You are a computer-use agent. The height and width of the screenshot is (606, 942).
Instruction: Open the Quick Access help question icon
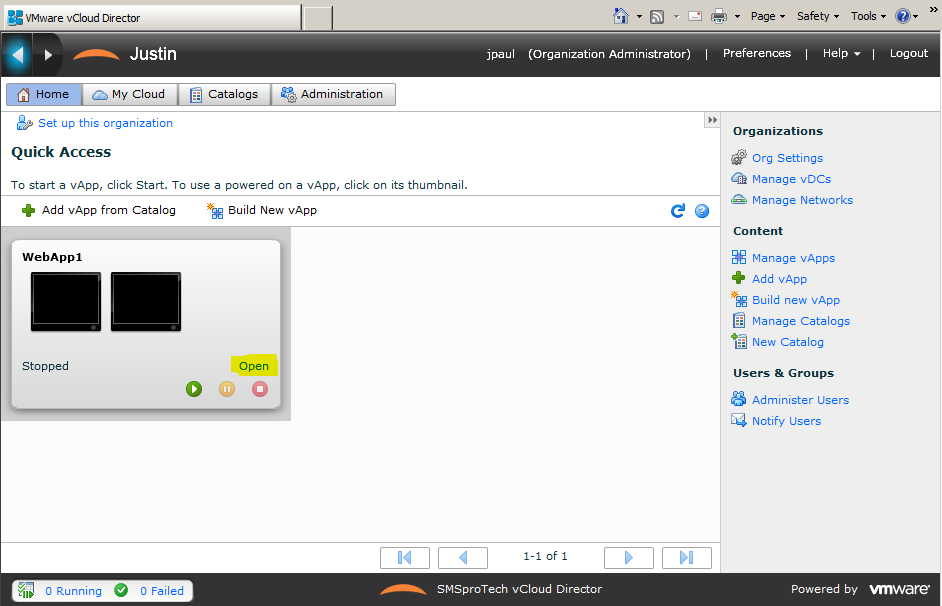(x=702, y=211)
